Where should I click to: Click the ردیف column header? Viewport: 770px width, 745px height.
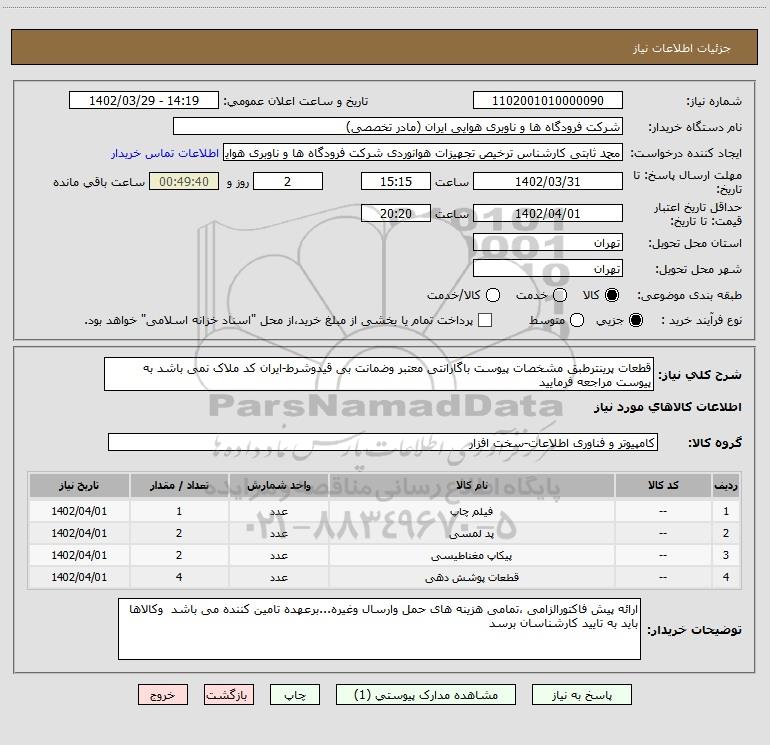[x=726, y=485]
